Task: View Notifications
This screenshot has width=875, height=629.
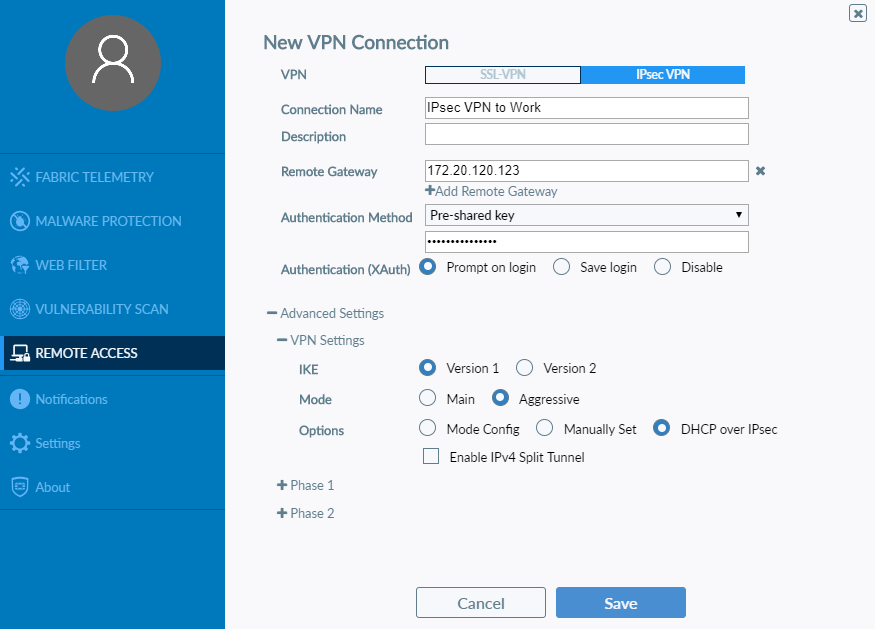Action: tap(78, 399)
